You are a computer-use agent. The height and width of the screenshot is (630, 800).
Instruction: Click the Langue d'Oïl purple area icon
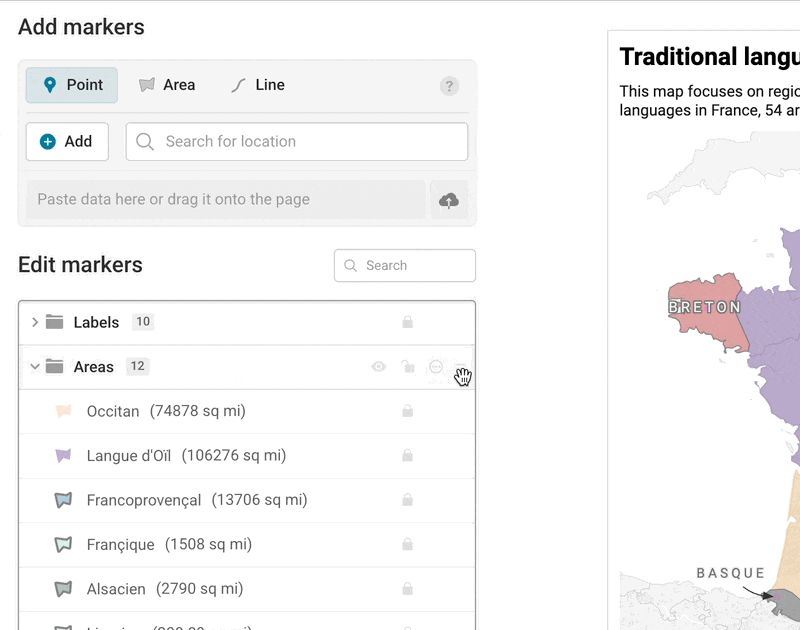click(x=63, y=456)
